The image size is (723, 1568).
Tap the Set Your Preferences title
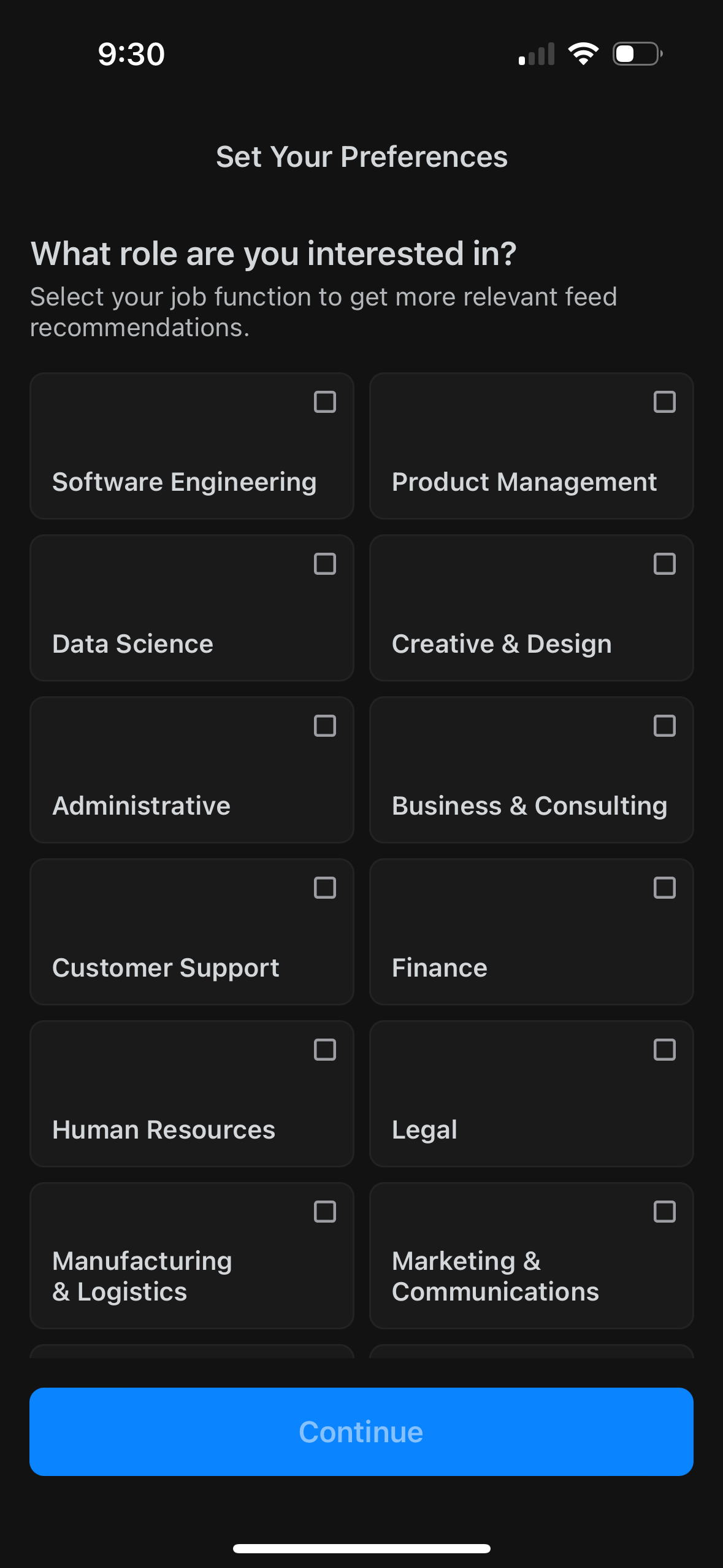[x=361, y=157]
